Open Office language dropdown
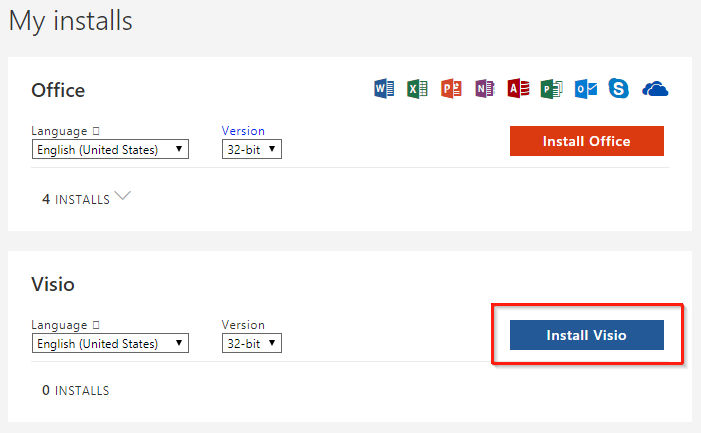Screen dimensions: 701x433 pyautogui.click(x=110, y=149)
